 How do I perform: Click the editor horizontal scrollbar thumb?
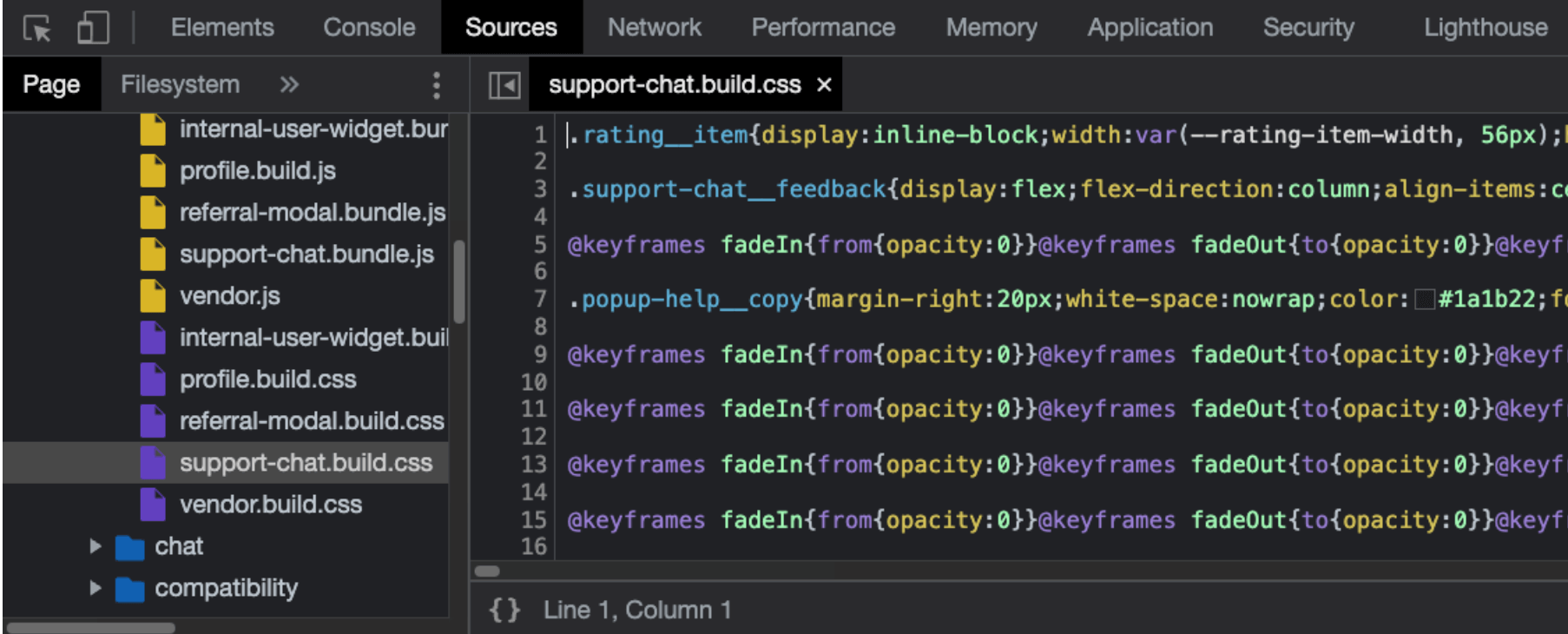coord(487,571)
